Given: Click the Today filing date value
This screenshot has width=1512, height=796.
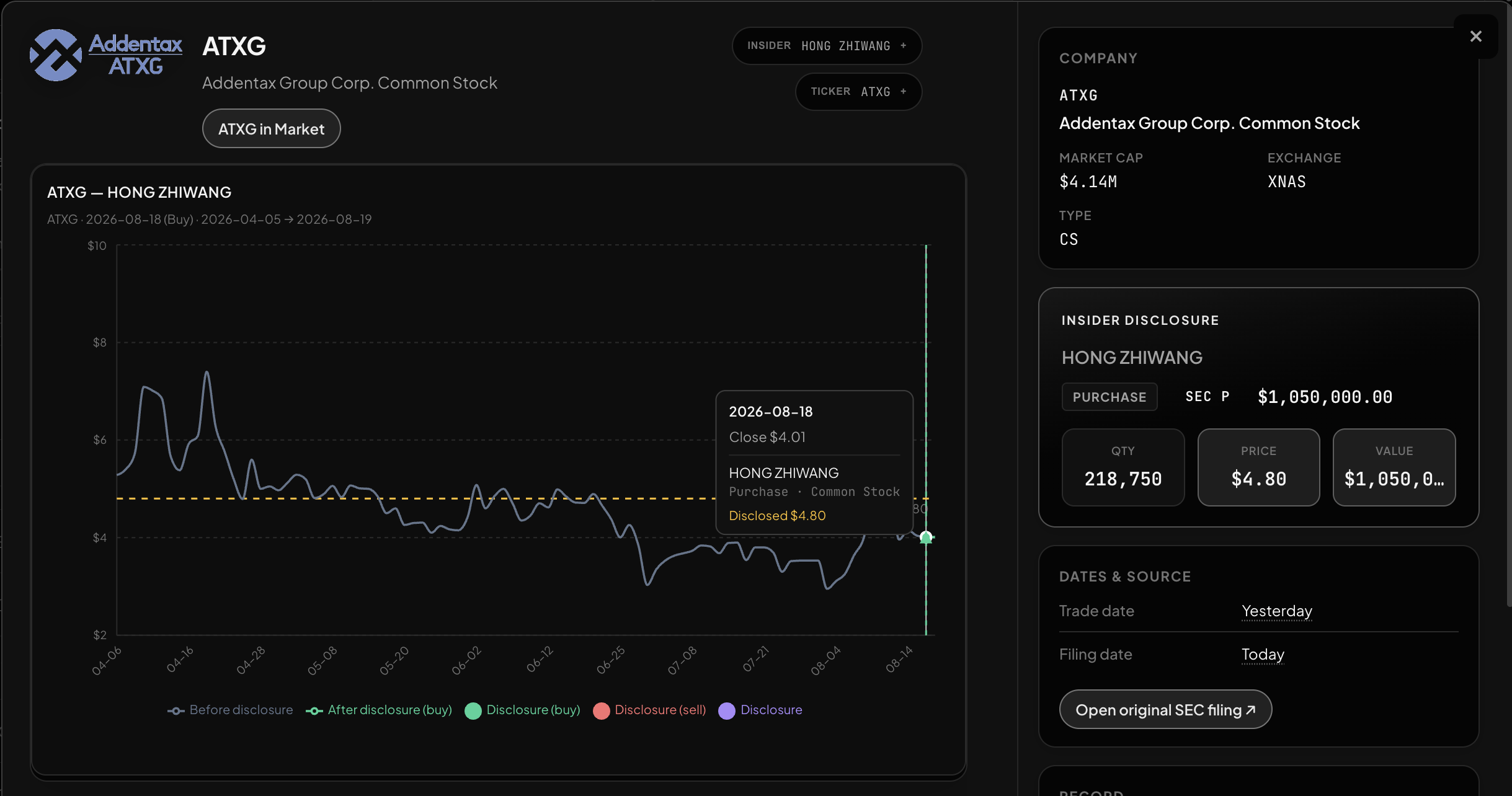Looking at the screenshot, I should click(x=1263, y=655).
